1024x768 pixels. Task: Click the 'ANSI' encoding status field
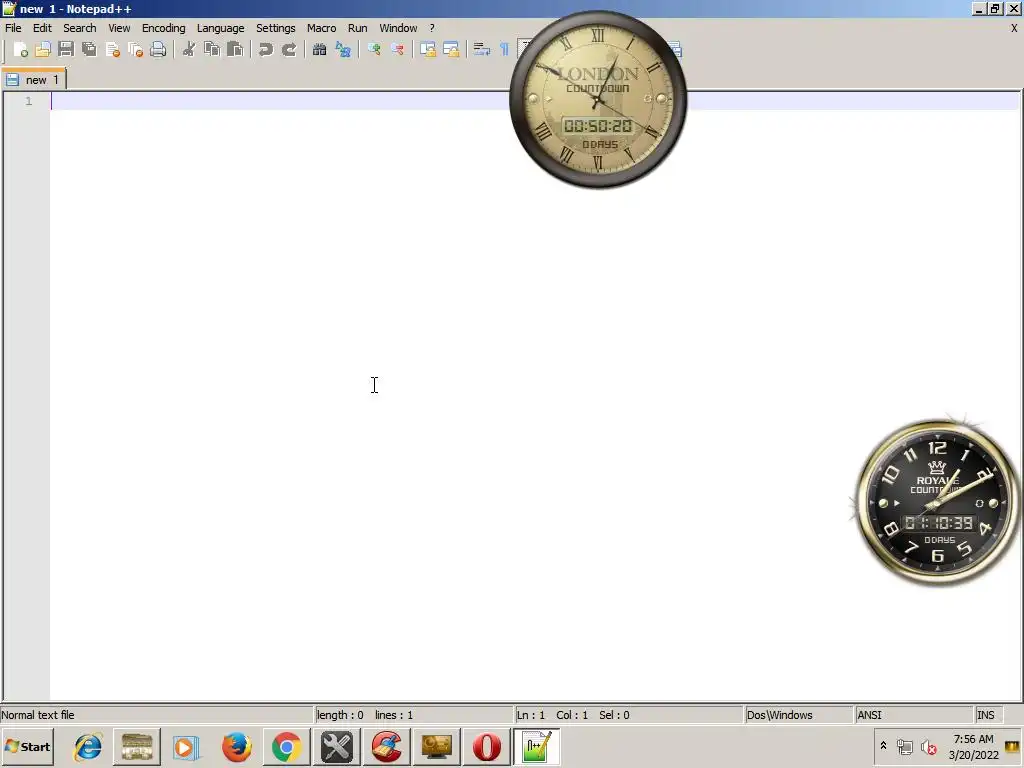pos(914,715)
